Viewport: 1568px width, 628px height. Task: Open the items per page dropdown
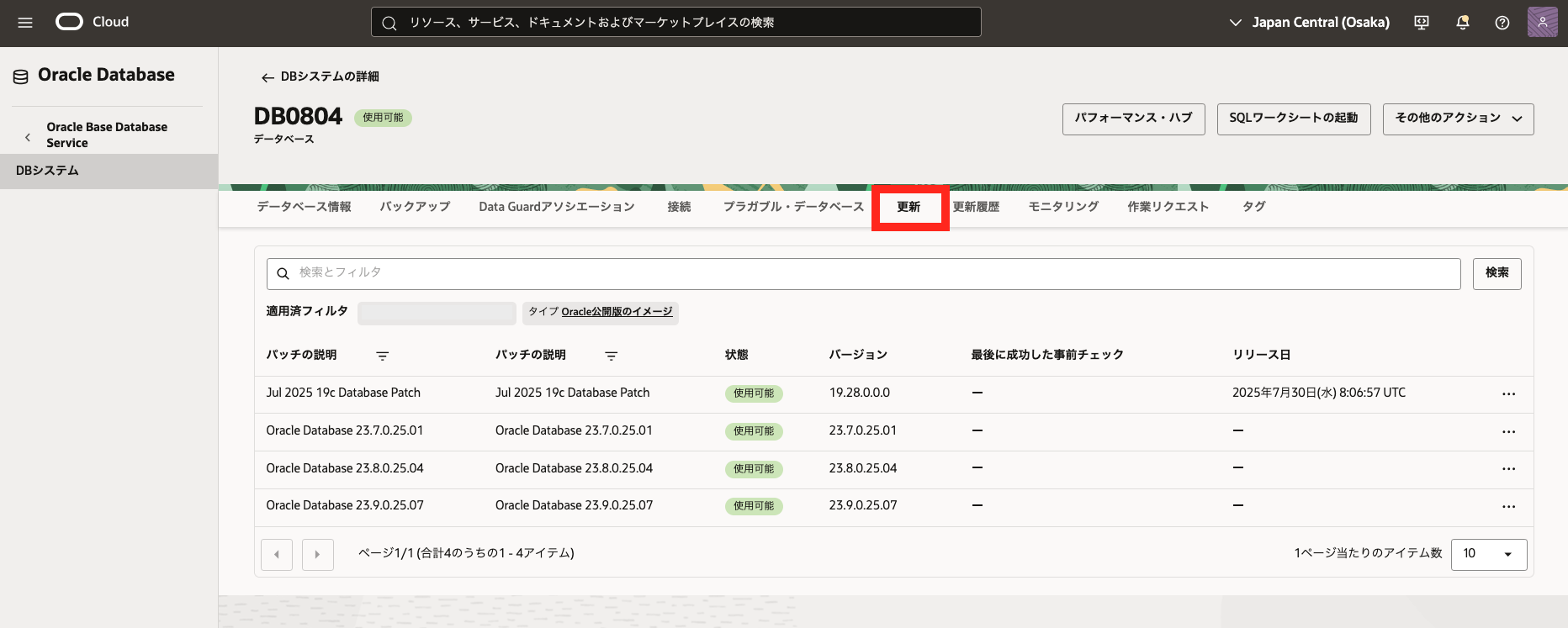[1488, 554]
